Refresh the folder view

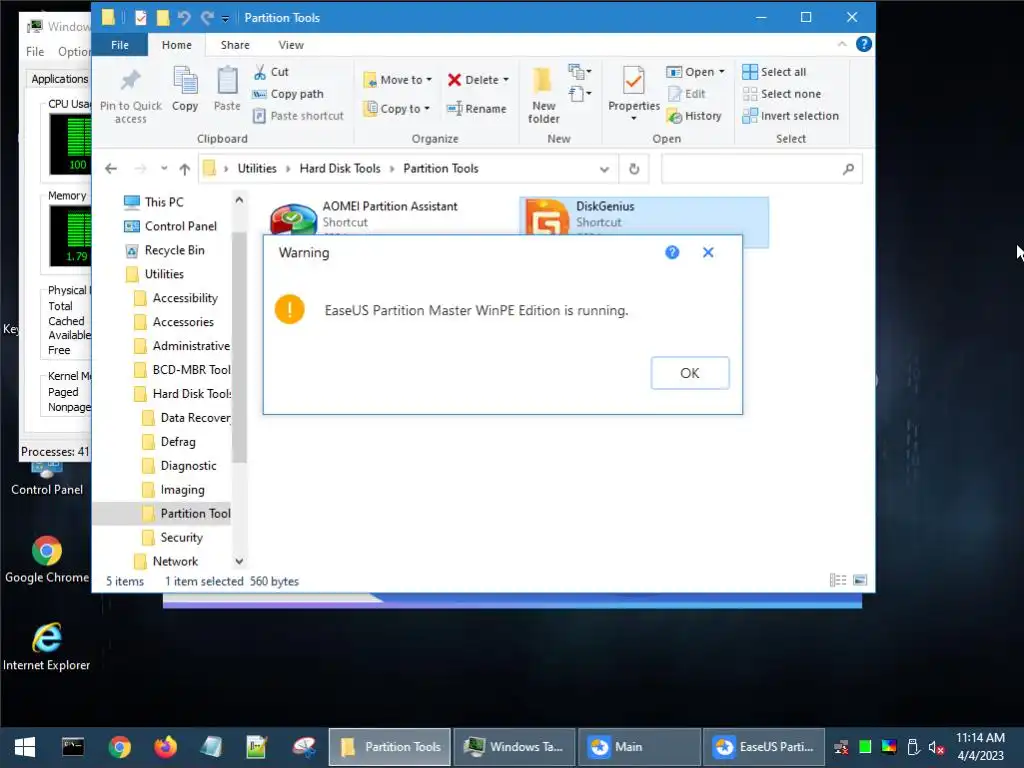[634, 169]
